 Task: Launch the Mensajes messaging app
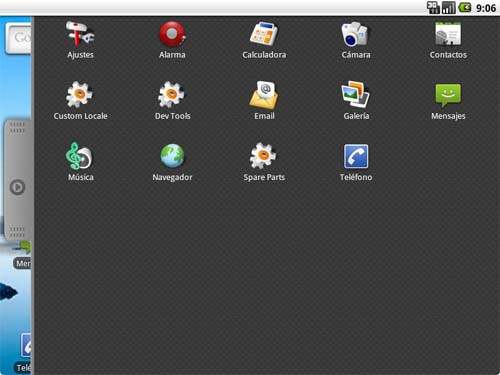point(448,101)
